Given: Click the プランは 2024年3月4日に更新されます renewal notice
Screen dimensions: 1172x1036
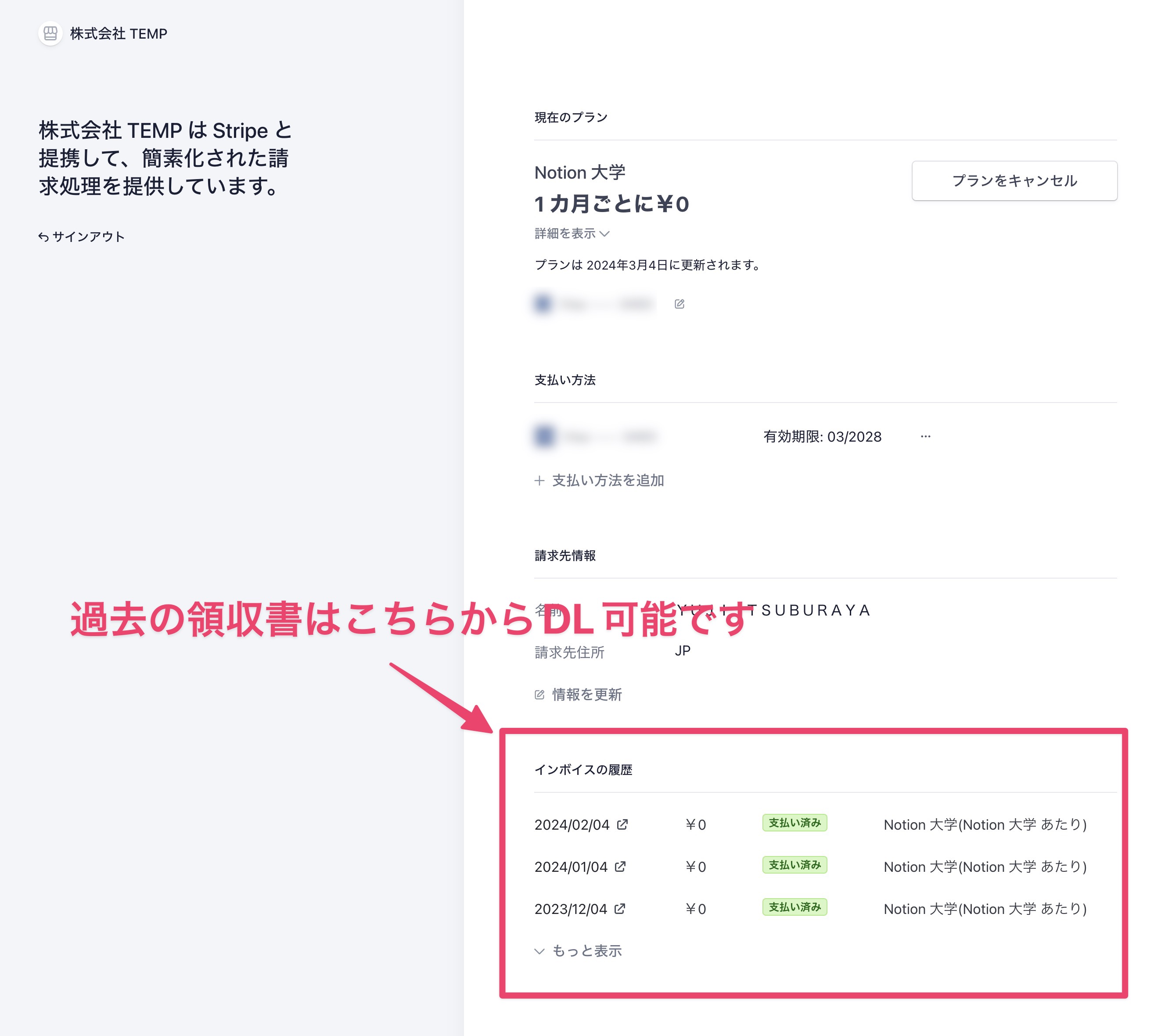Looking at the screenshot, I should tap(648, 265).
